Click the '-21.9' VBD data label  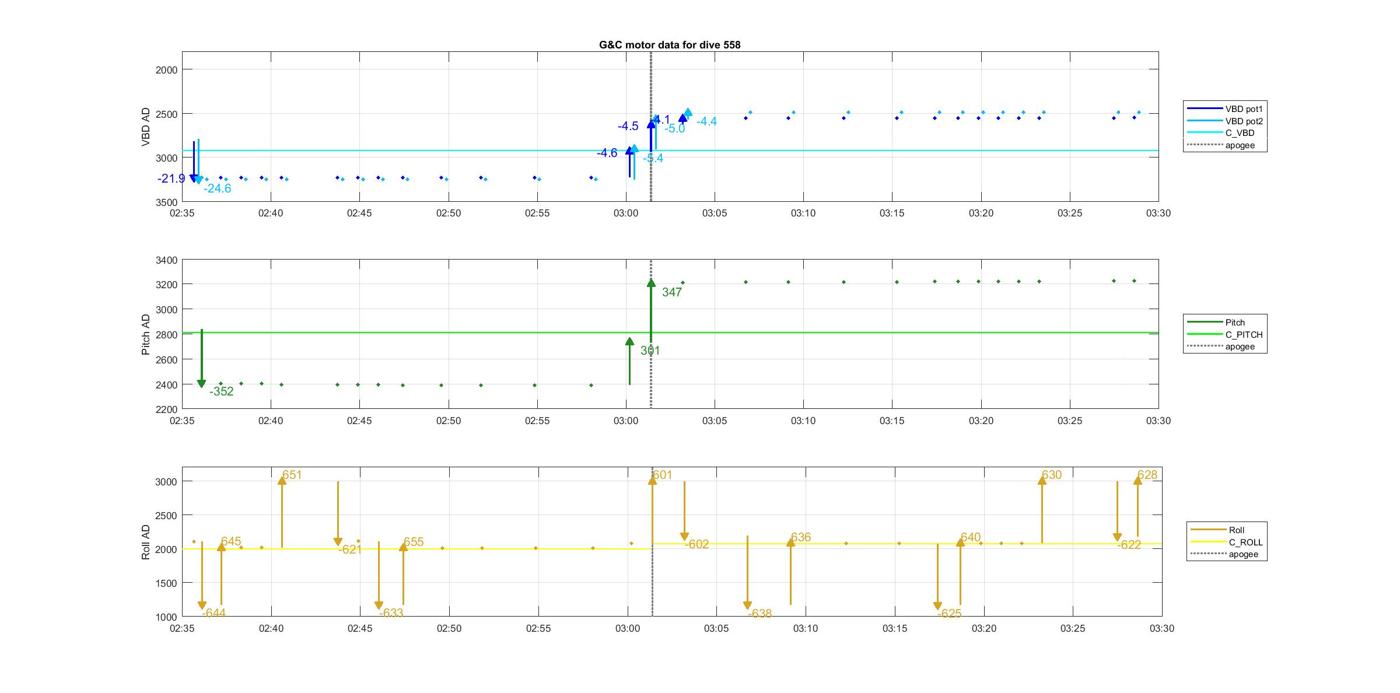(171, 179)
